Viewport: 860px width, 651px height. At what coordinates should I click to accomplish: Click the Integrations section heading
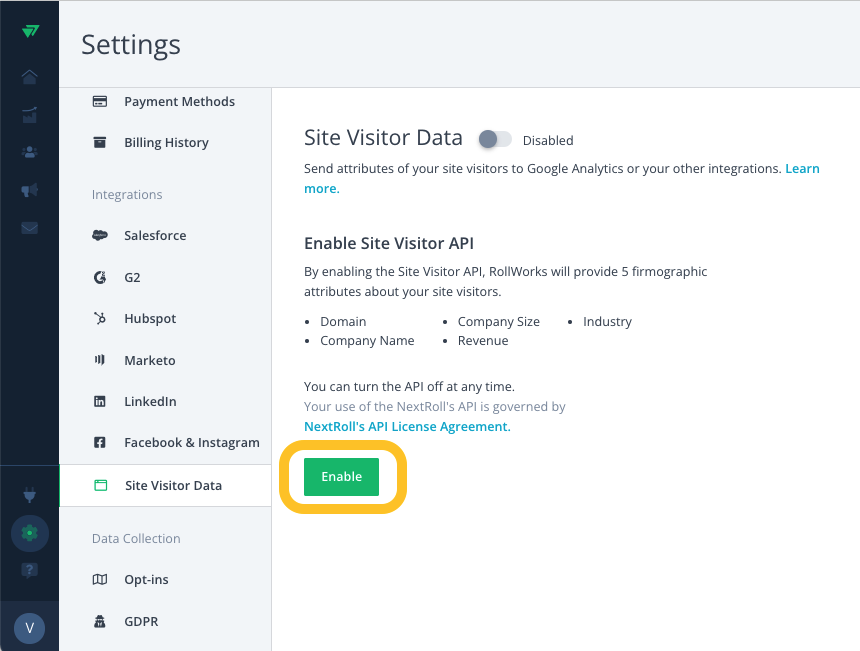point(127,195)
